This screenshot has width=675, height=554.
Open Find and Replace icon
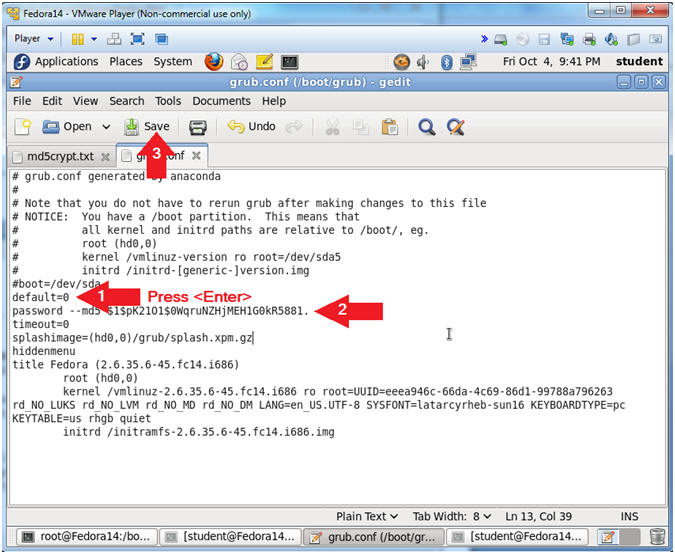(456, 127)
